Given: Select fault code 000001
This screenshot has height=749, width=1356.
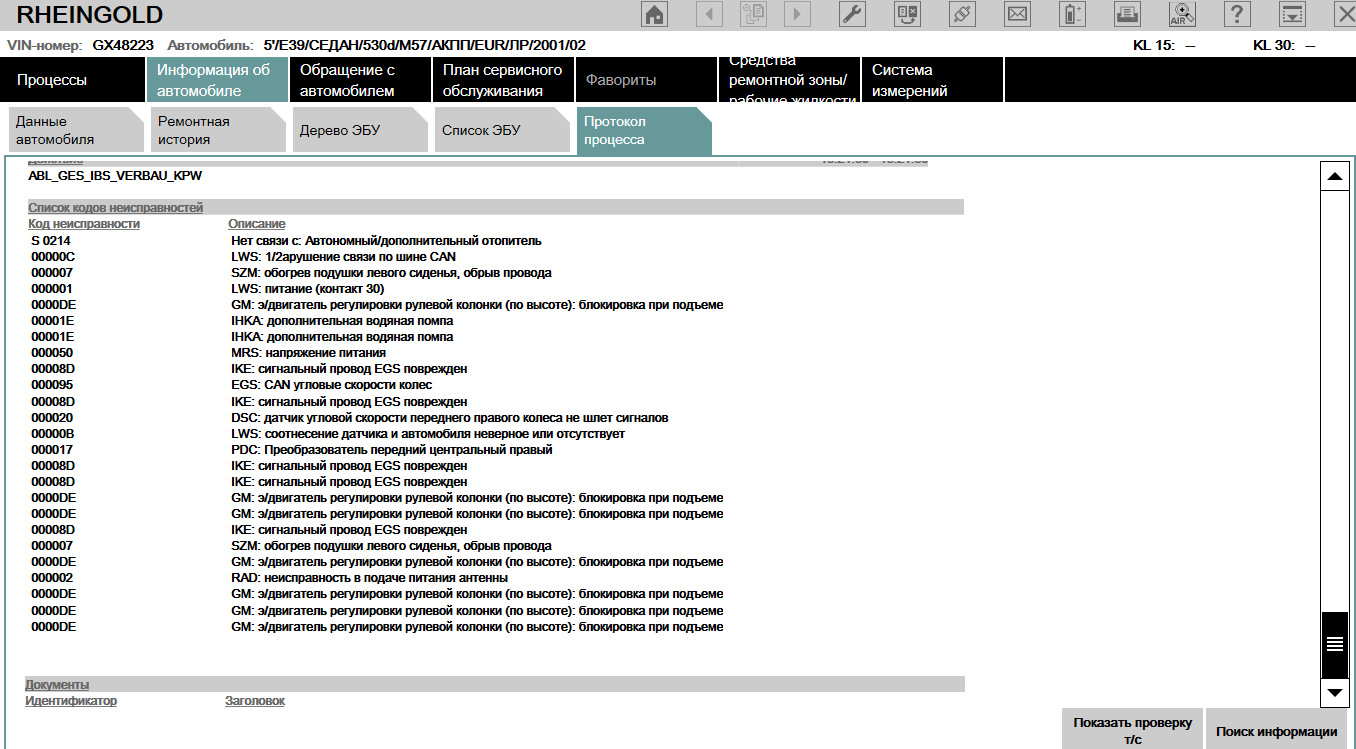Looking at the screenshot, I should coord(52,289).
